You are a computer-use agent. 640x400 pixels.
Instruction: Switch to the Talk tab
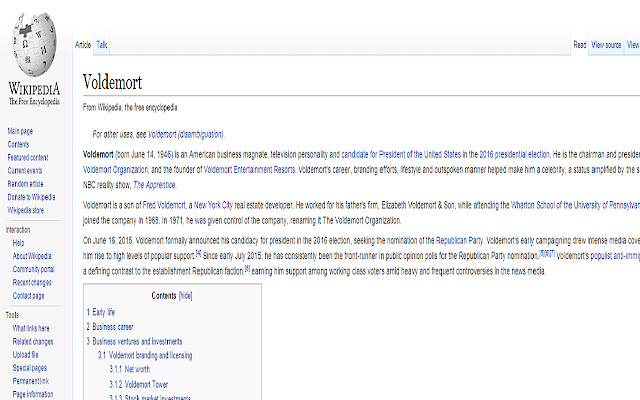click(x=102, y=45)
